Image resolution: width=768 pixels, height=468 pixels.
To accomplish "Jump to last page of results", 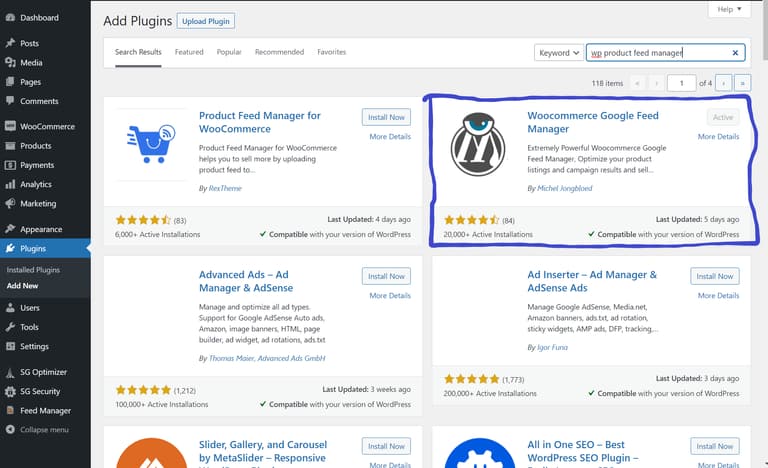I will tap(743, 83).
